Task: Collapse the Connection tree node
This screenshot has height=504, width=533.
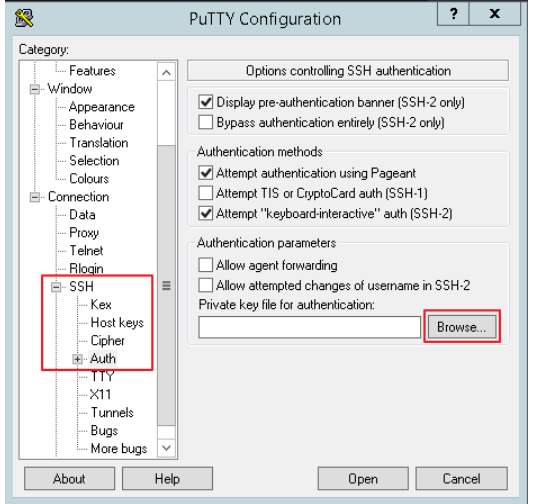Action: point(35,197)
